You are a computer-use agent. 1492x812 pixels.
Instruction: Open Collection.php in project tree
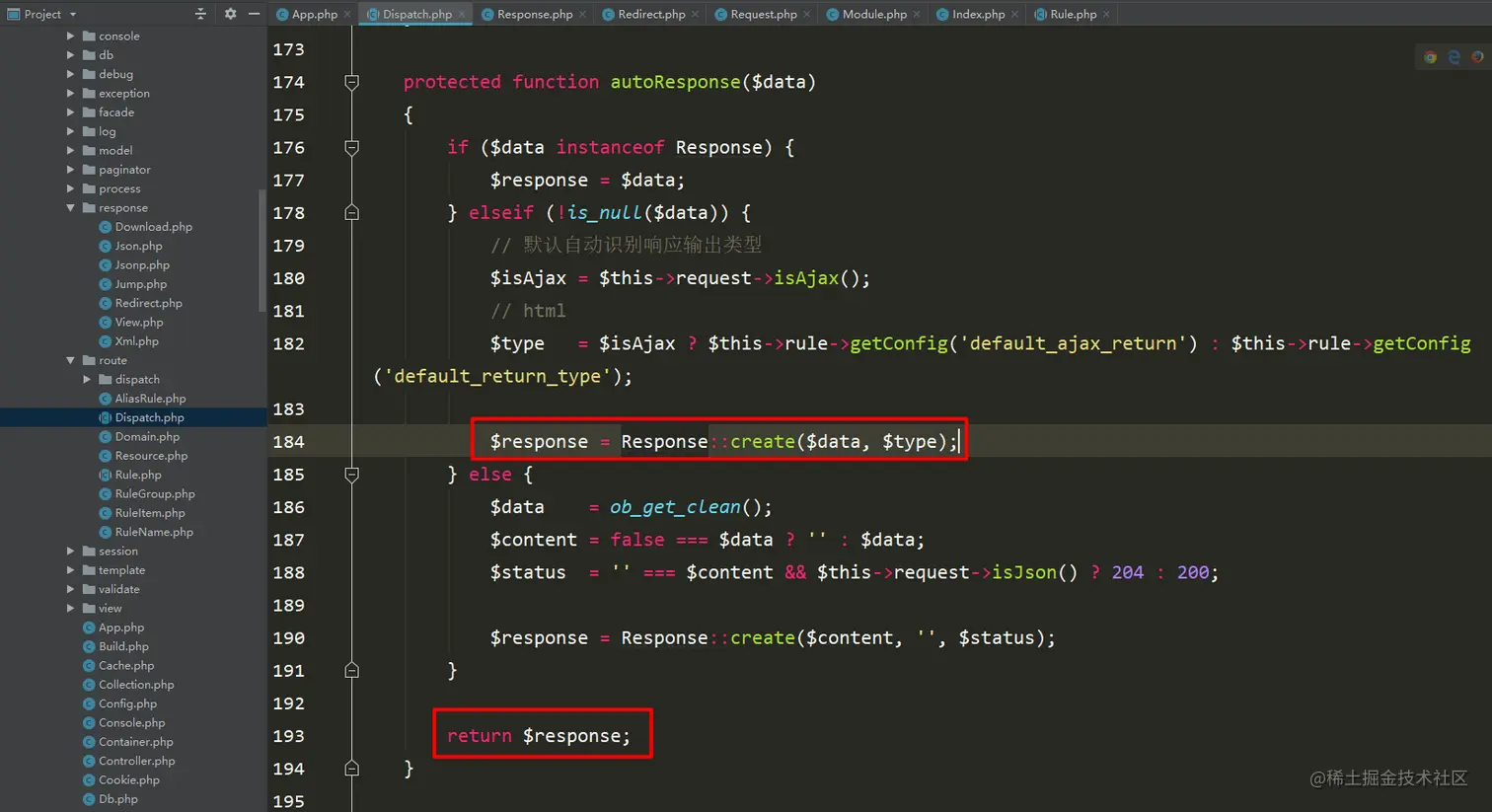(128, 685)
